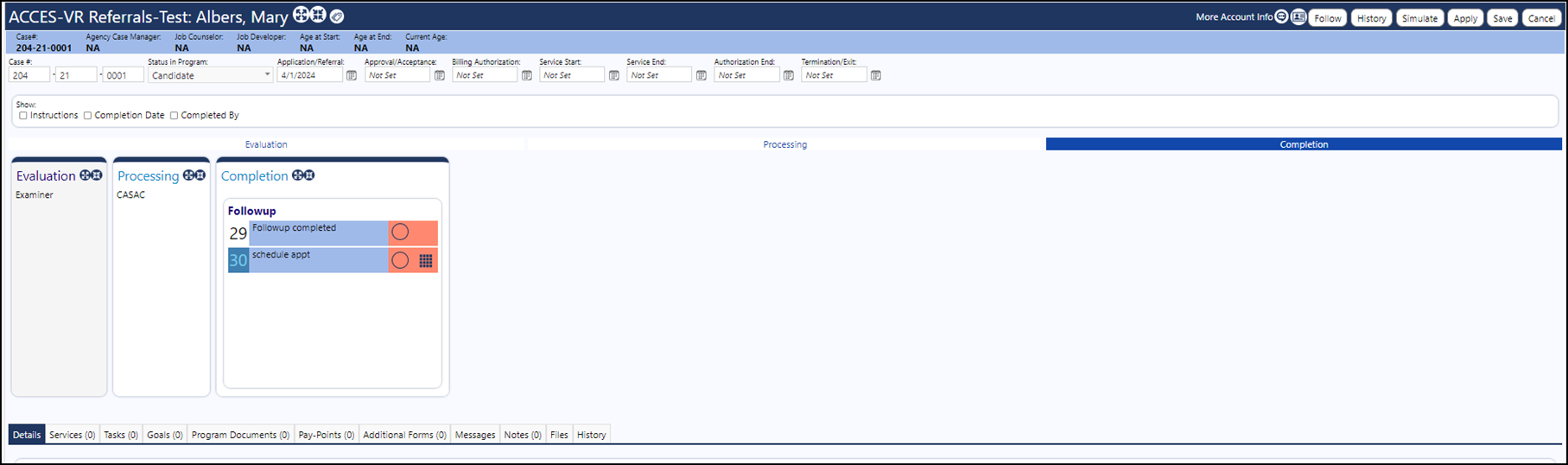This screenshot has height=465, width=1568.
Task: Click the expand icon on Processing card
Action: pyautogui.click(x=188, y=175)
